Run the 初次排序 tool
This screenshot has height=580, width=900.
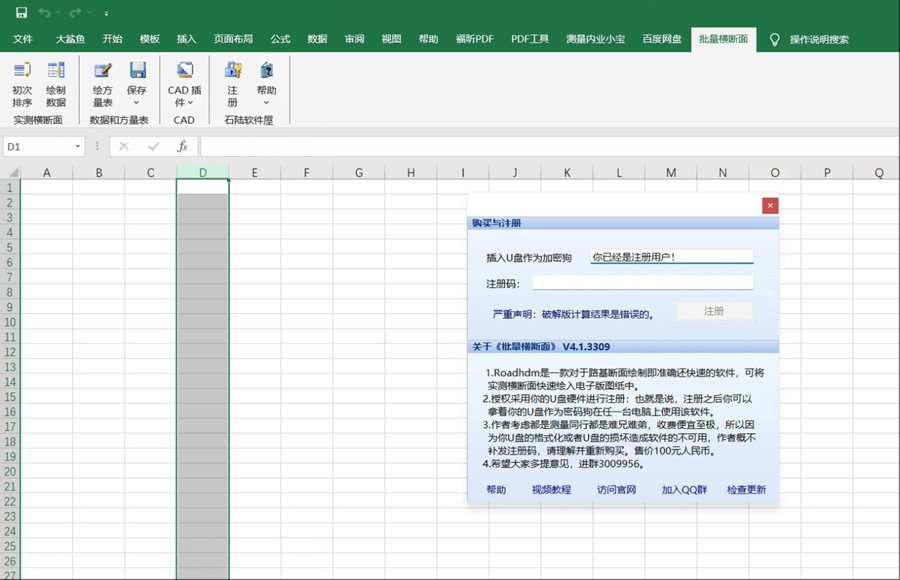click(x=22, y=84)
